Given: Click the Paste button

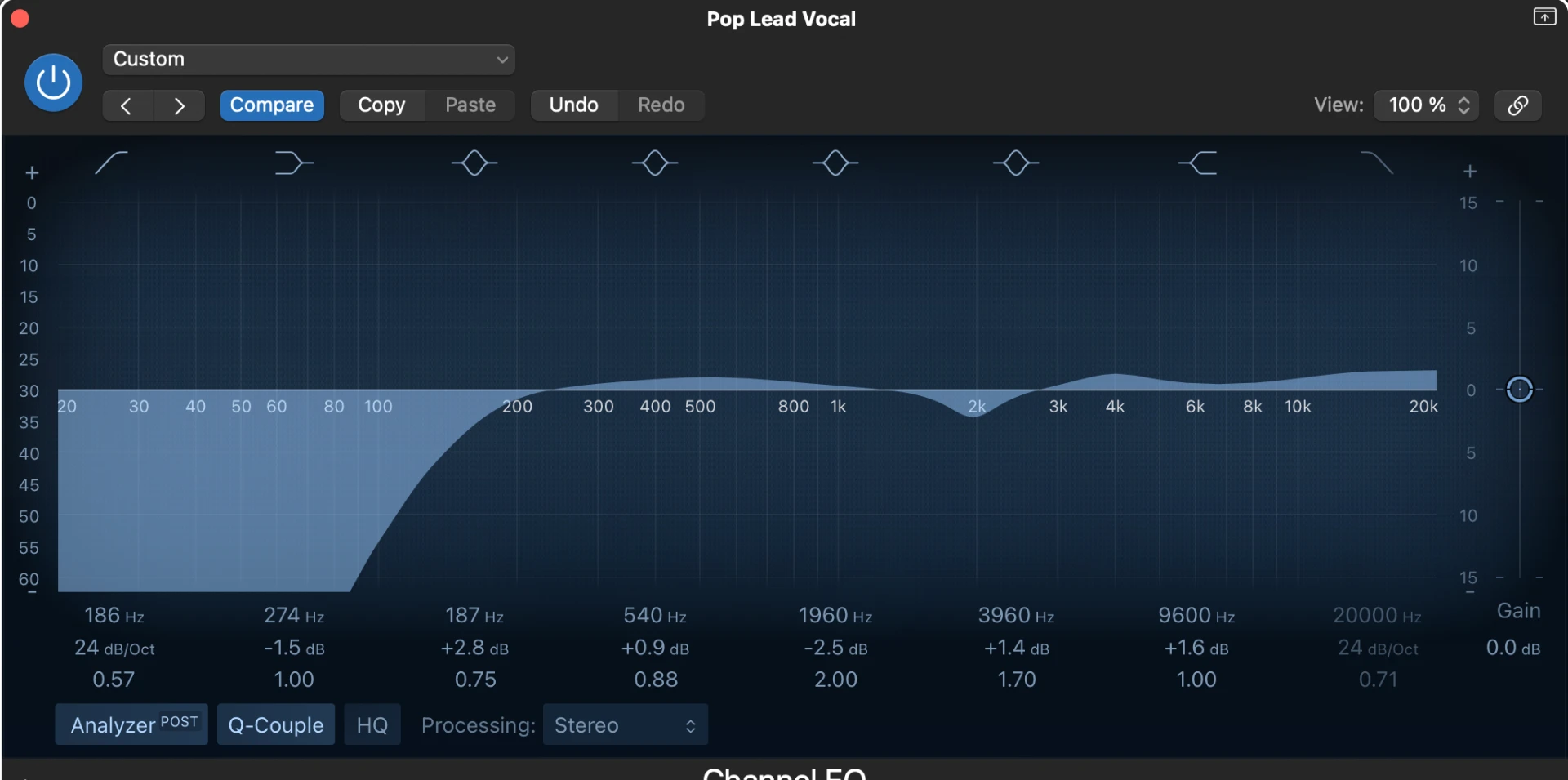Looking at the screenshot, I should [x=470, y=105].
